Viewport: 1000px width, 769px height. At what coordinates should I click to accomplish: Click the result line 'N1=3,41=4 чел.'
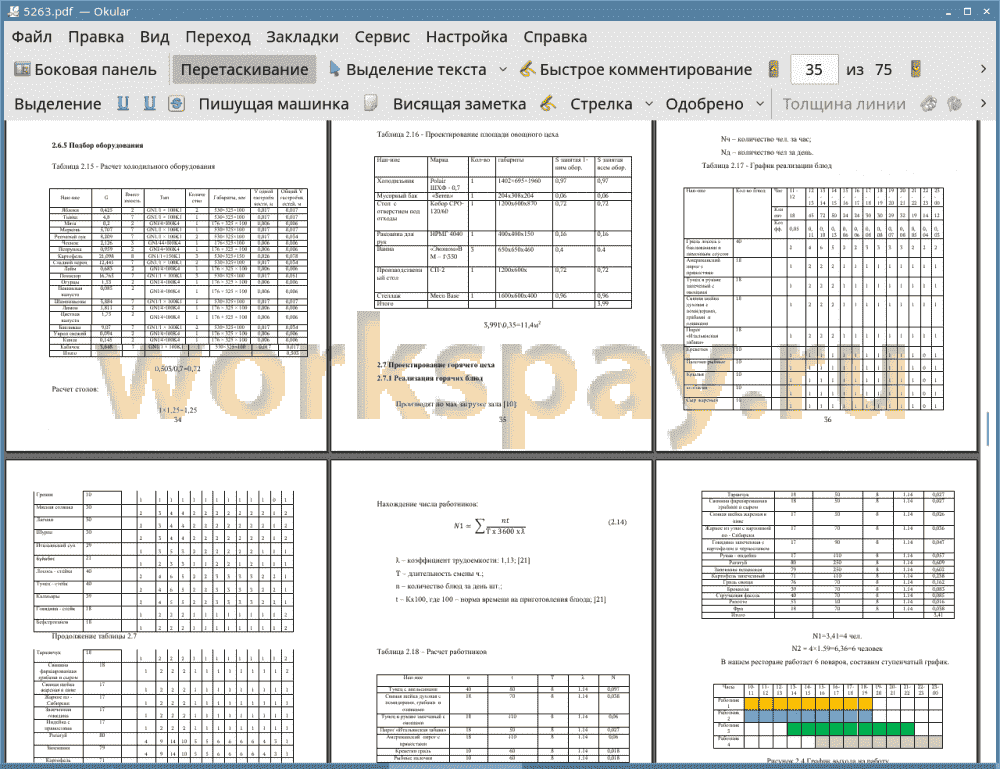click(837, 636)
